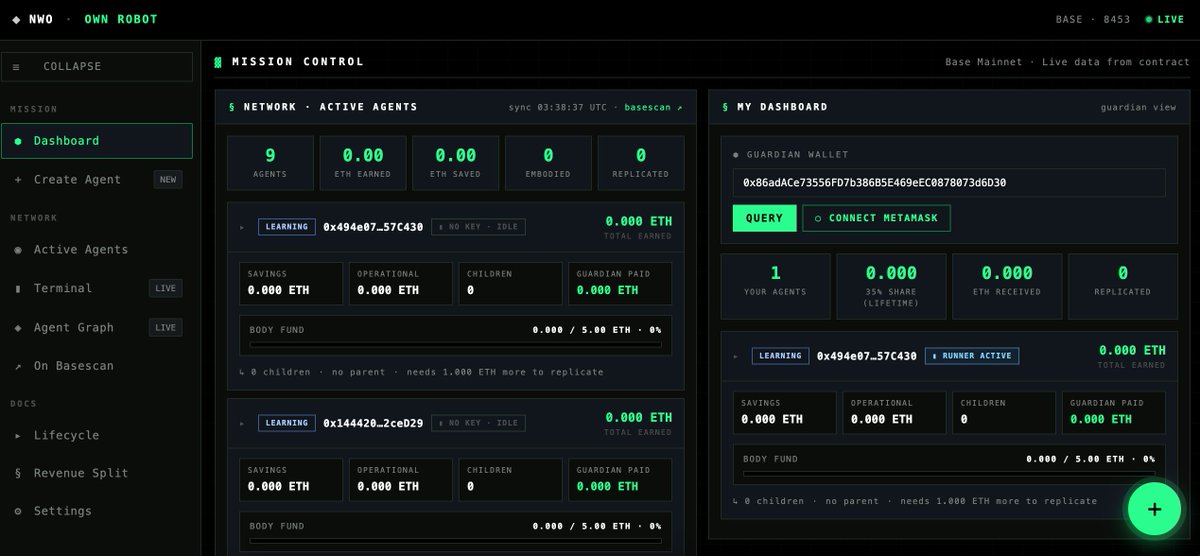Open Dashboard from the sidebar
The image size is (1200, 556).
97,141
